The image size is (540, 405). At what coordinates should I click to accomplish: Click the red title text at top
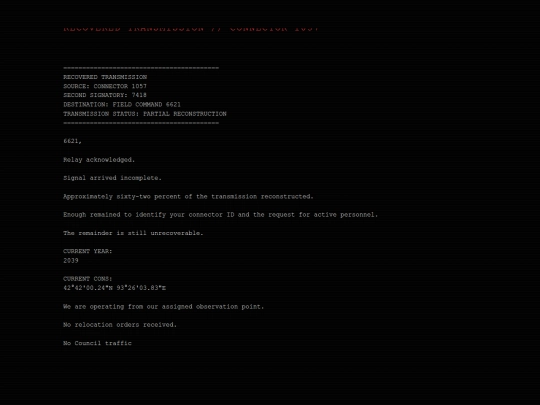(x=191, y=29)
